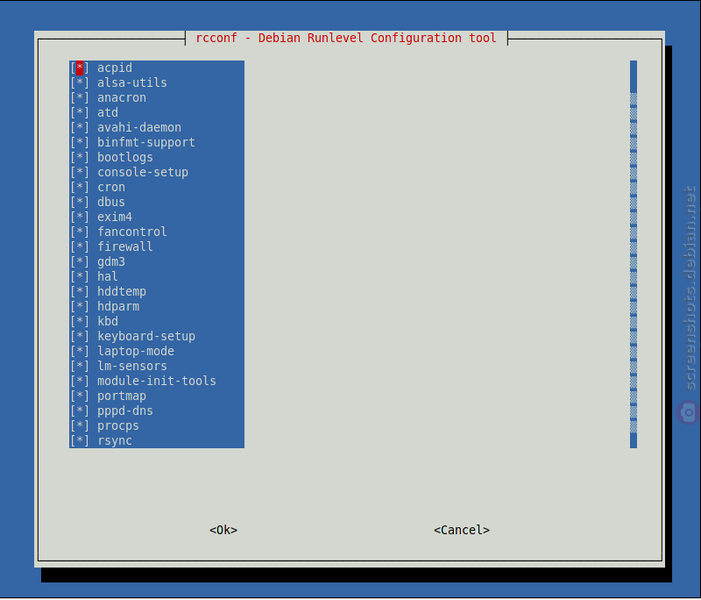The image size is (701, 600).
Task: Select the hddtemp label
Action: coord(122,292)
